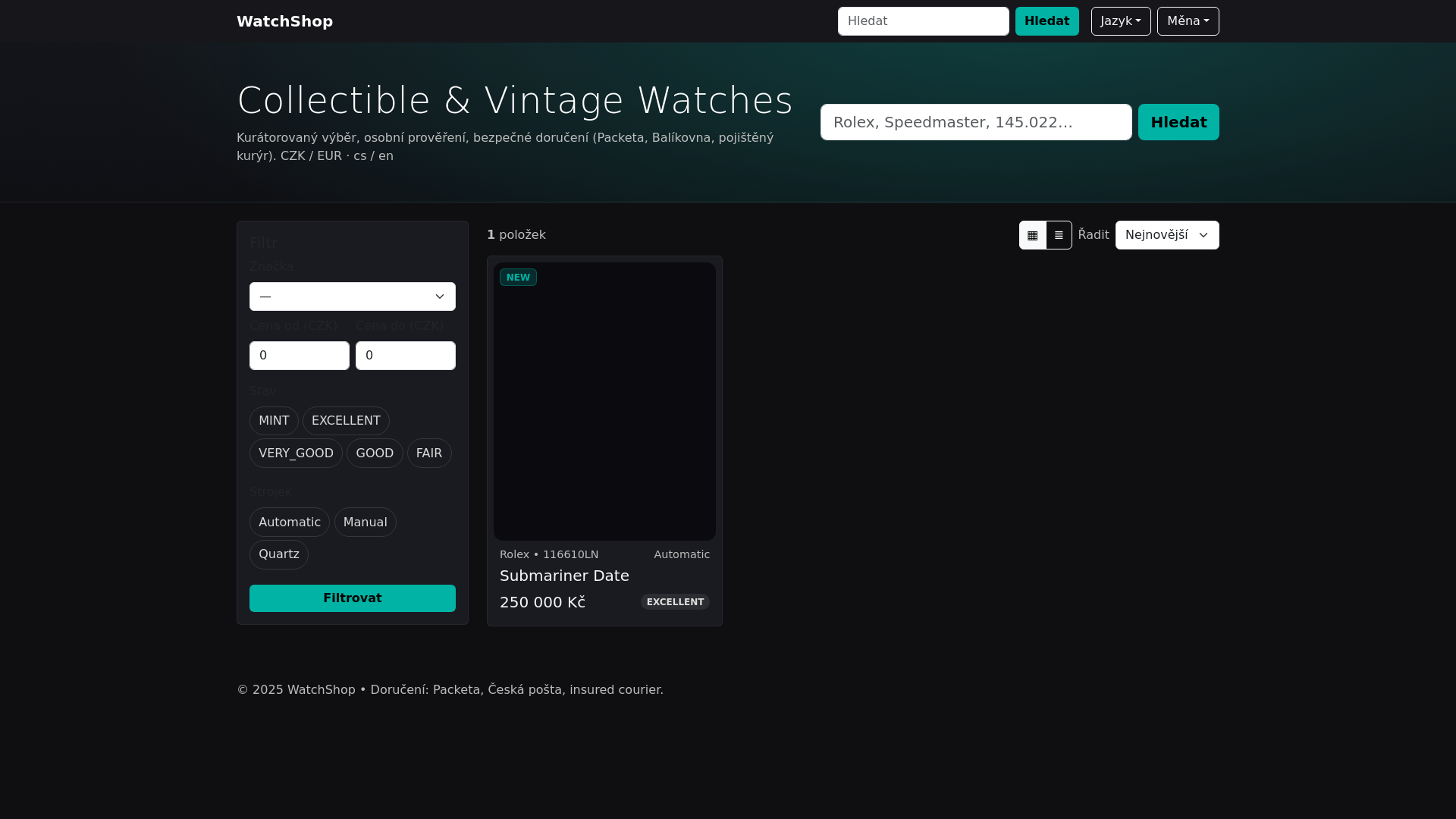Select the Automatic movement filter
Screen dimensions: 1456x819
(289, 522)
